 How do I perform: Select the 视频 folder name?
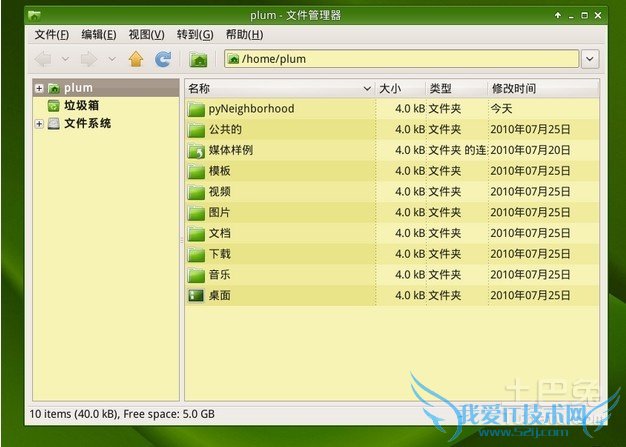pos(220,192)
